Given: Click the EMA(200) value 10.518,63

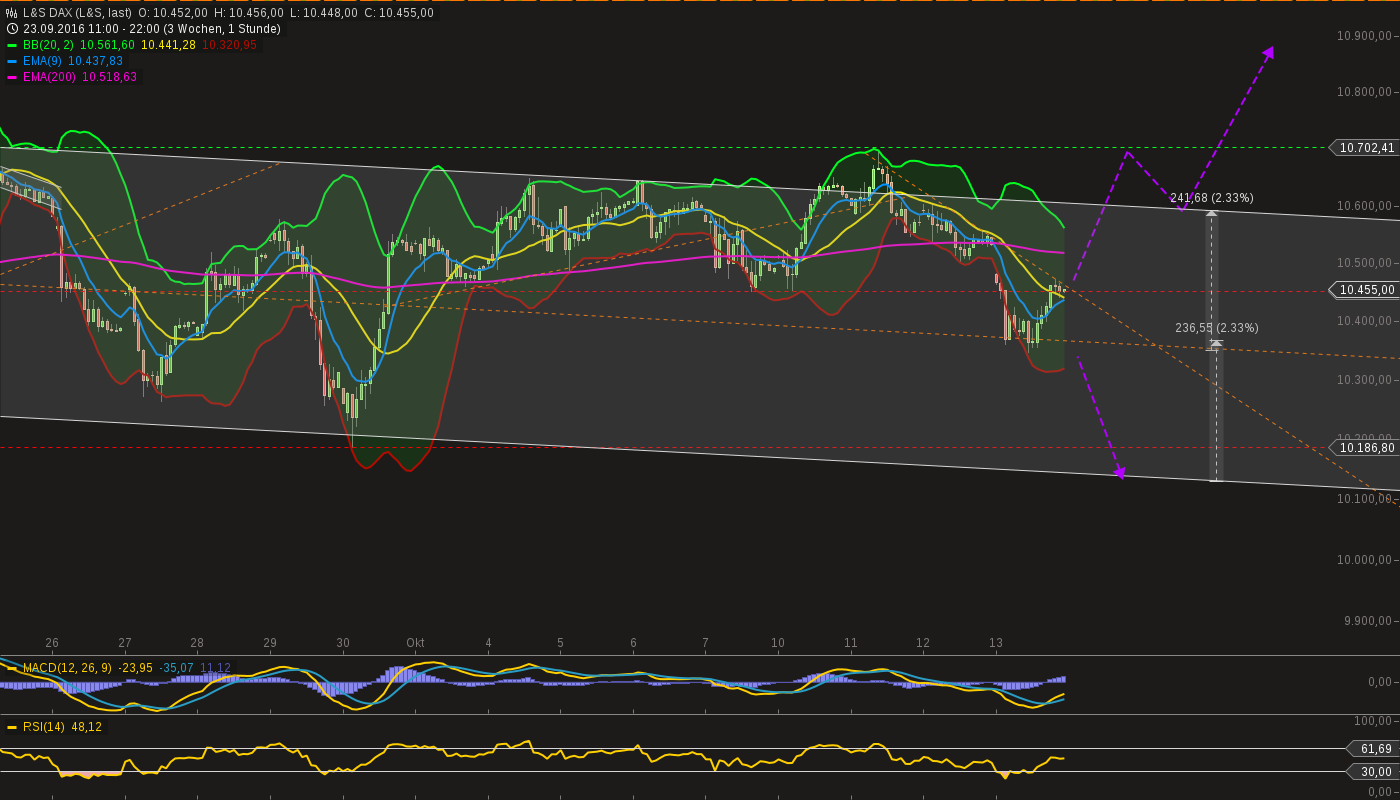Looking at the screenshot, I should pyautogui.click(x=110, y=77).
